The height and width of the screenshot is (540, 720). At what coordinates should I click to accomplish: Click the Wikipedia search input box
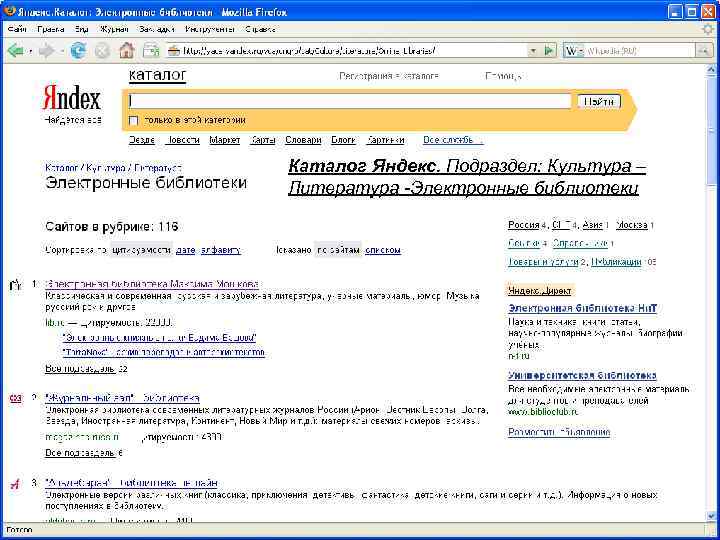click(640, 51)
